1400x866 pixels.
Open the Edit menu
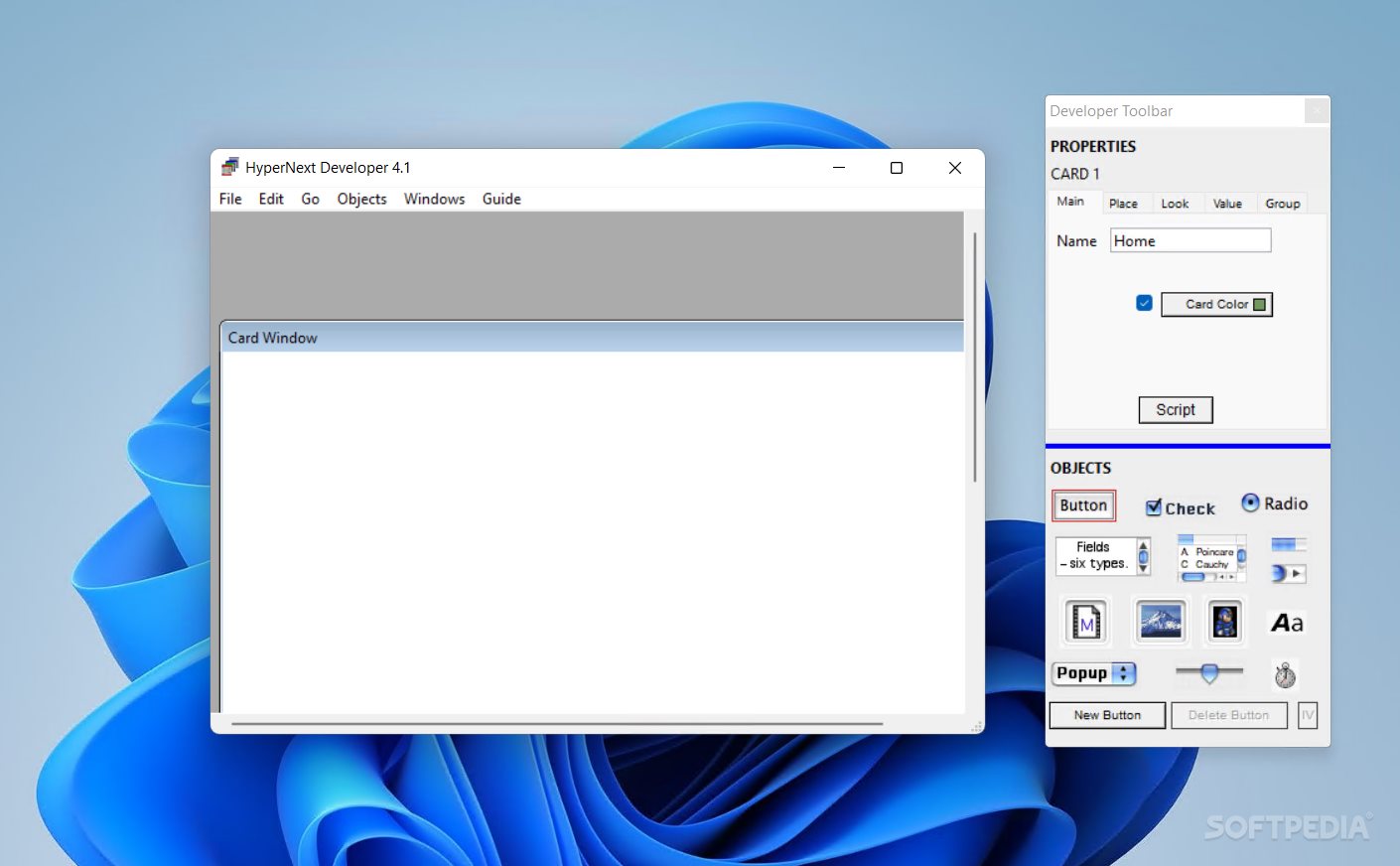pyautogui.click(x=271, y=199)
